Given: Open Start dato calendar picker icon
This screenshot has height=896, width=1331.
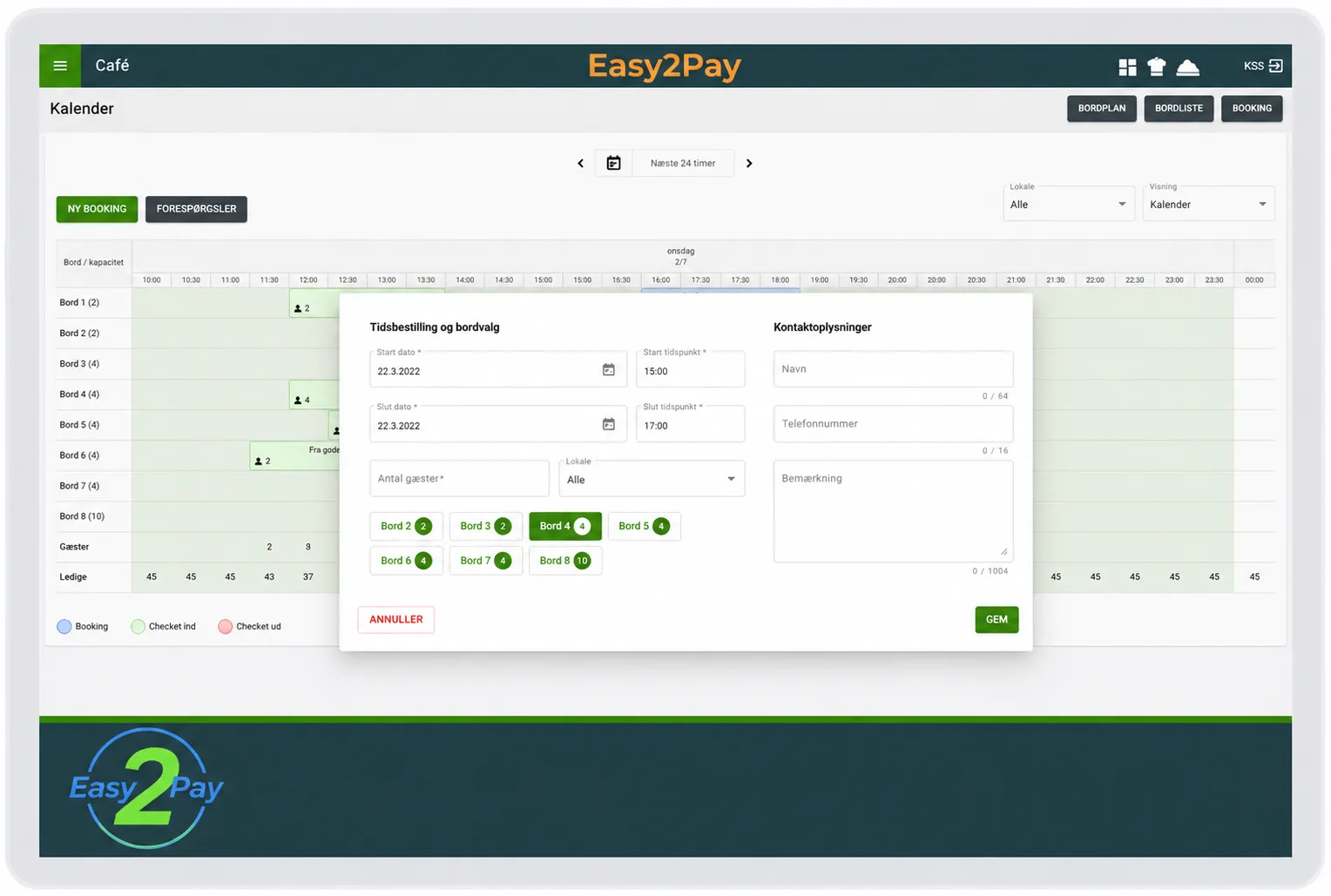Looking at the screenshot, I should [x=609, y=370].
